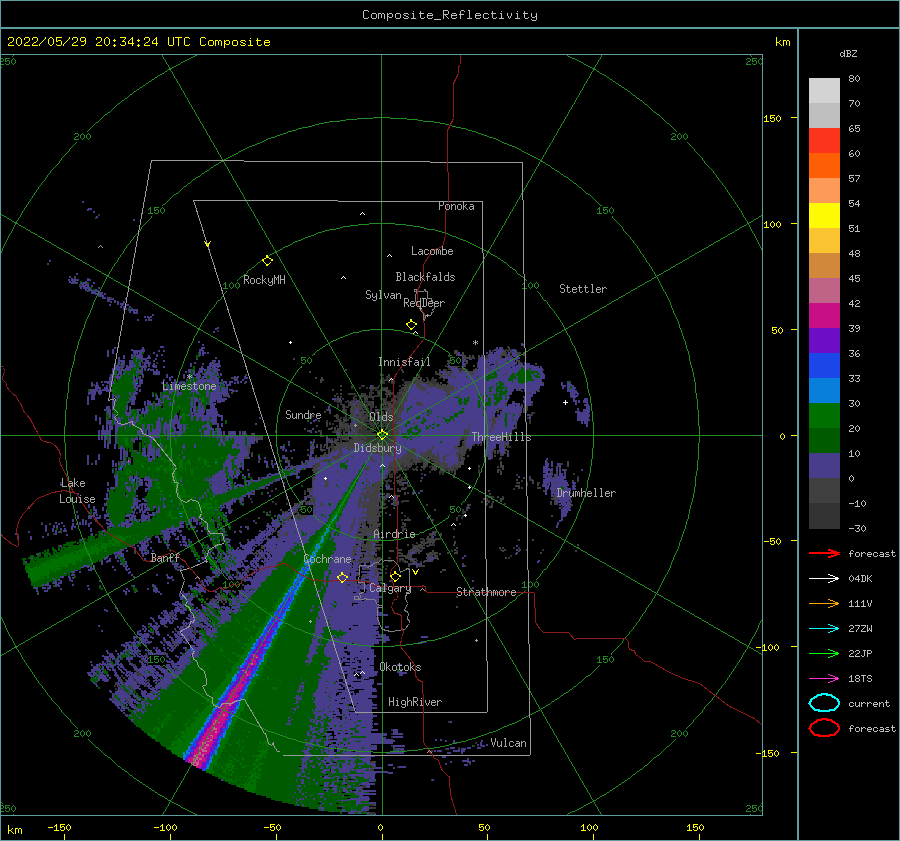Image resolution: width=900 pixels, height=841 pixels.
Task: Click the Airdrie city label
Action: (394, 534)
